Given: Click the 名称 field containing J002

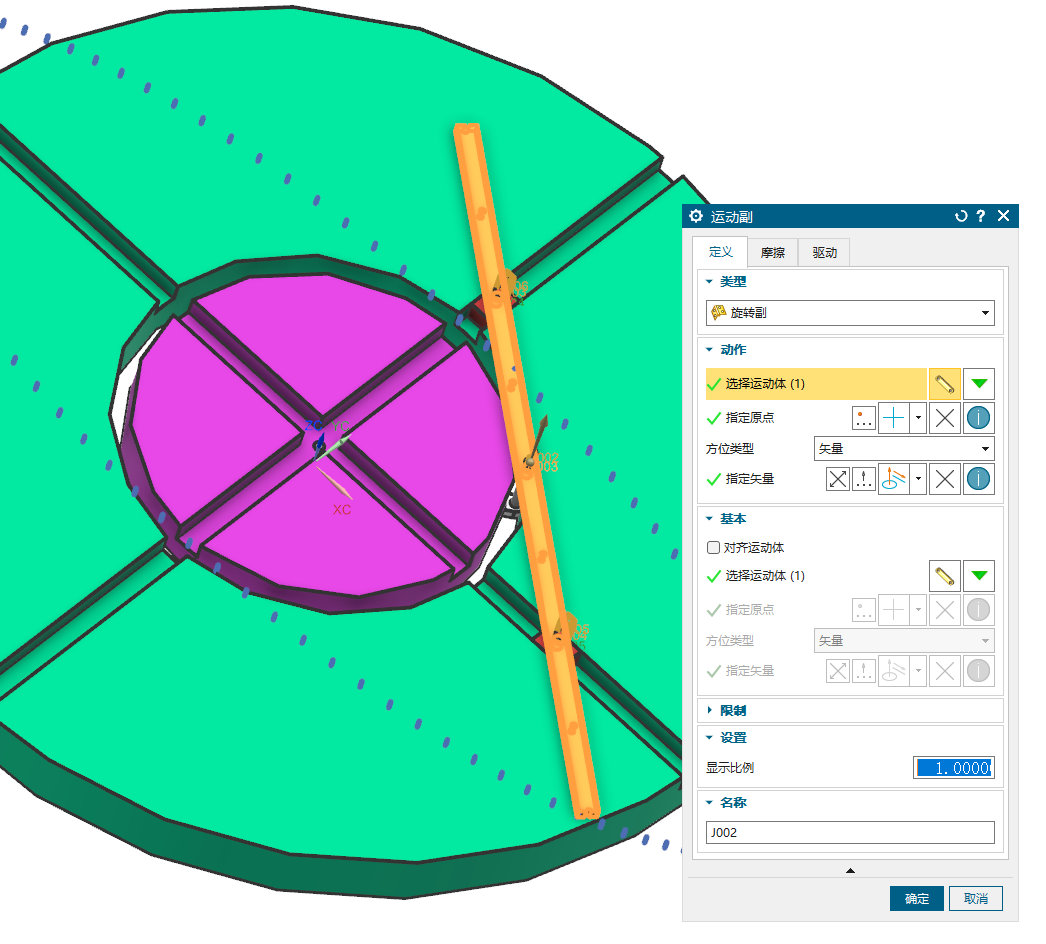Looking at the screenshot, I should [x=850, y=832].
